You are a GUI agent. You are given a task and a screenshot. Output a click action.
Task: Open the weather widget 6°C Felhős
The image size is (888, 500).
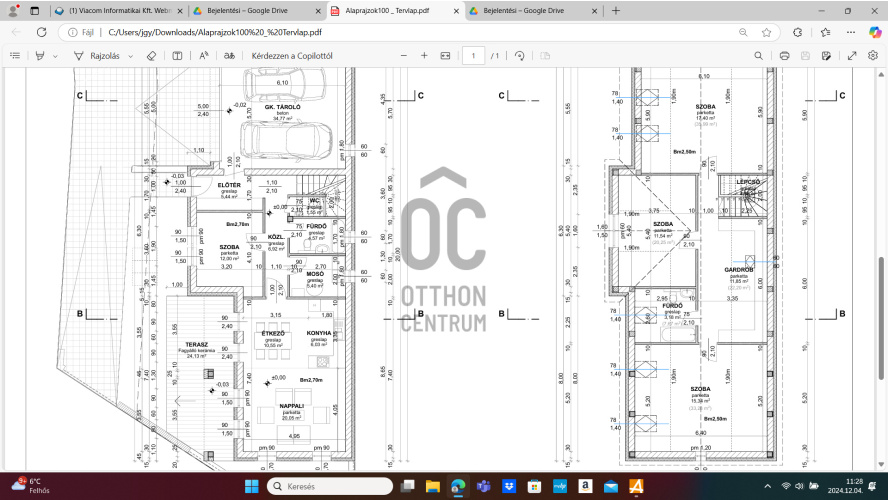click(33, 486)
